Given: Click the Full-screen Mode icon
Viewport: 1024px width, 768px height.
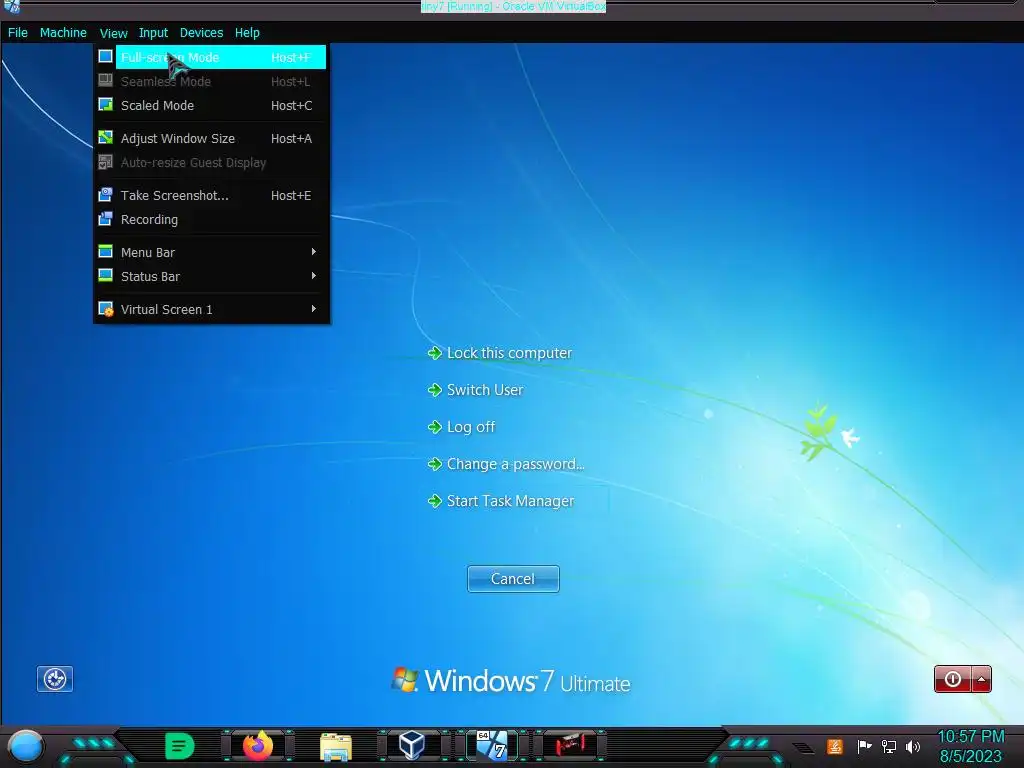Looking at the screenshot, I should [105, 56].
